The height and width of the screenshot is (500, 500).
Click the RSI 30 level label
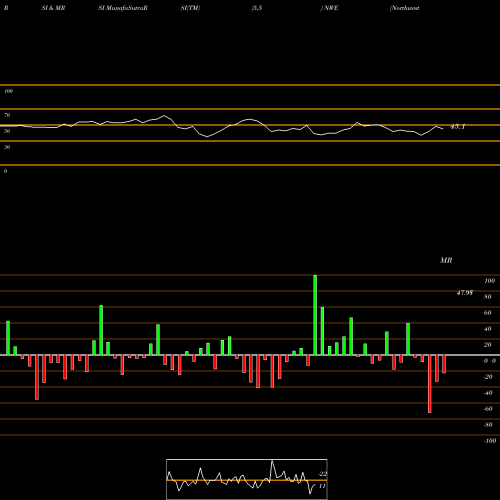pyautogui.click(x=7, y=147)
